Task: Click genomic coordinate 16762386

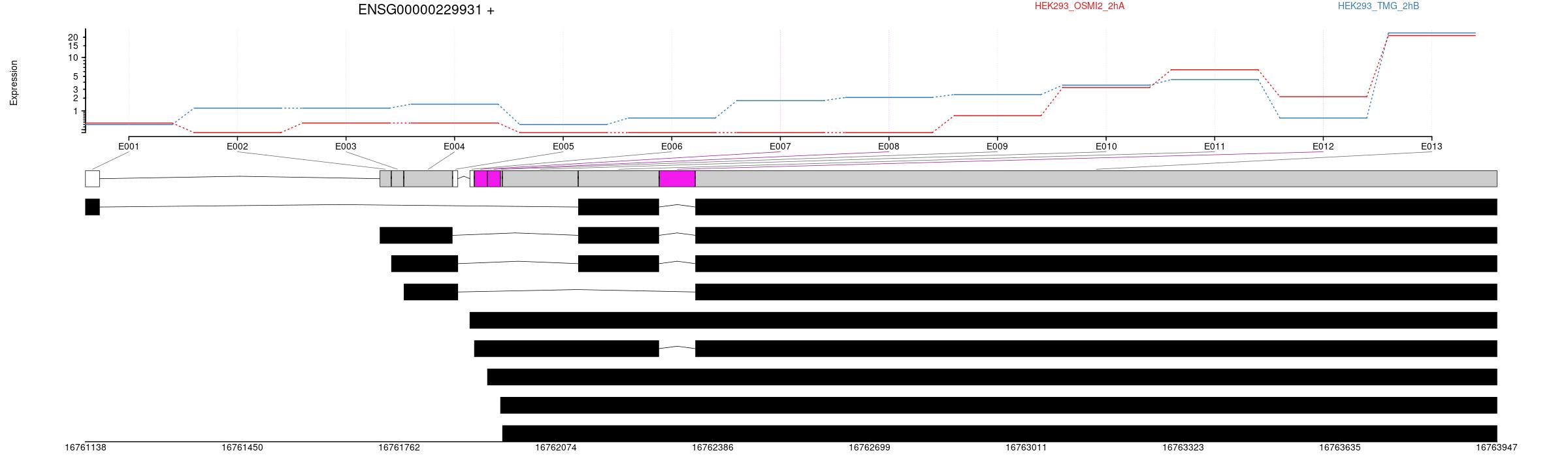Action: click(713, 448)
